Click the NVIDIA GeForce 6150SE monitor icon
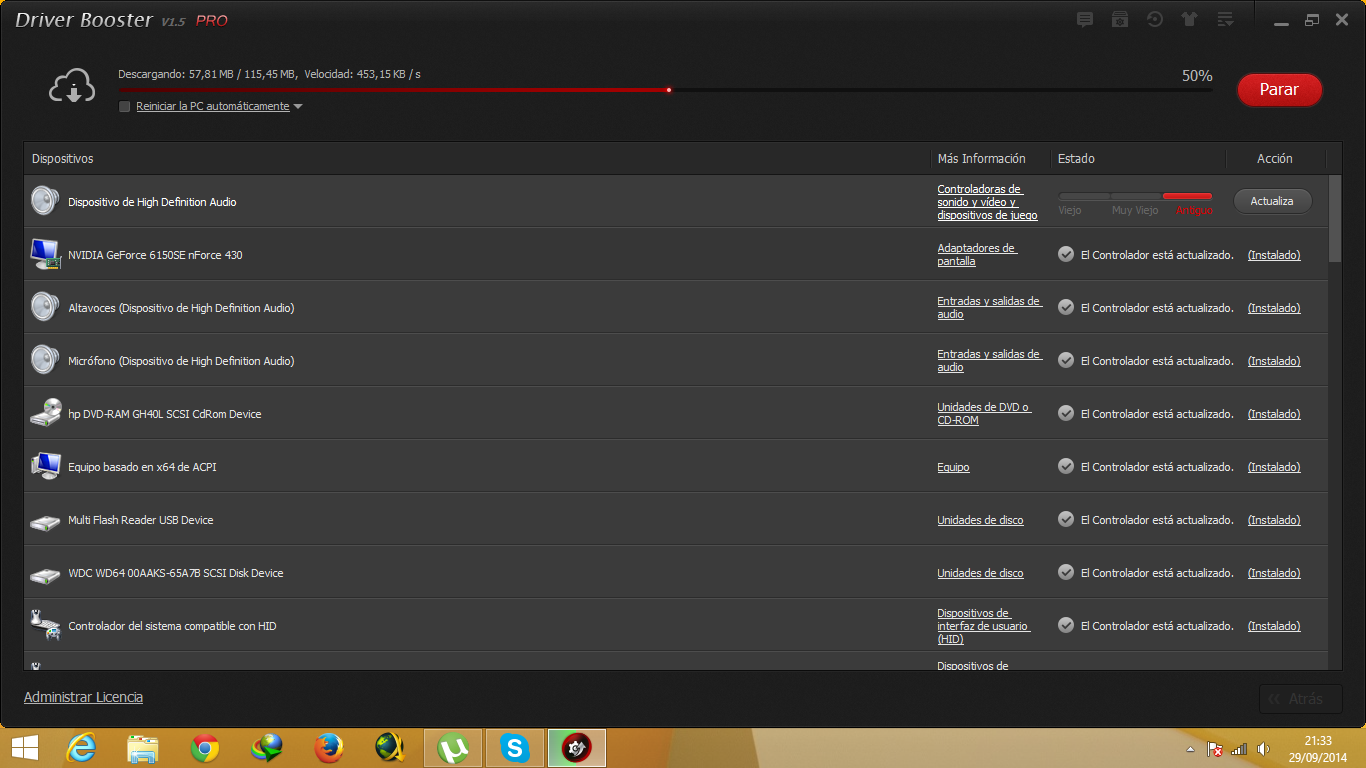 tap(45, 254)
